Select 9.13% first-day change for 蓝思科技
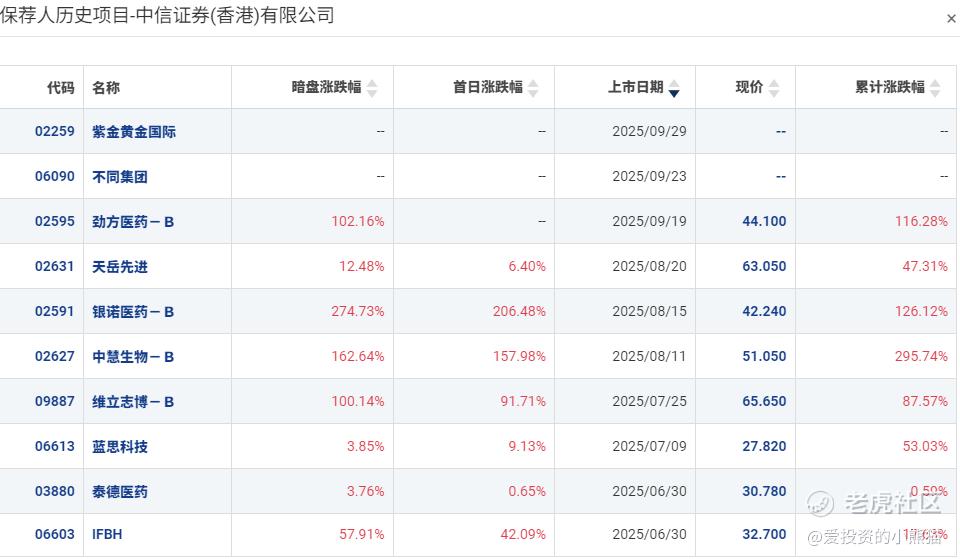This screenshot has height=559, width=960. tap(527, 446)
